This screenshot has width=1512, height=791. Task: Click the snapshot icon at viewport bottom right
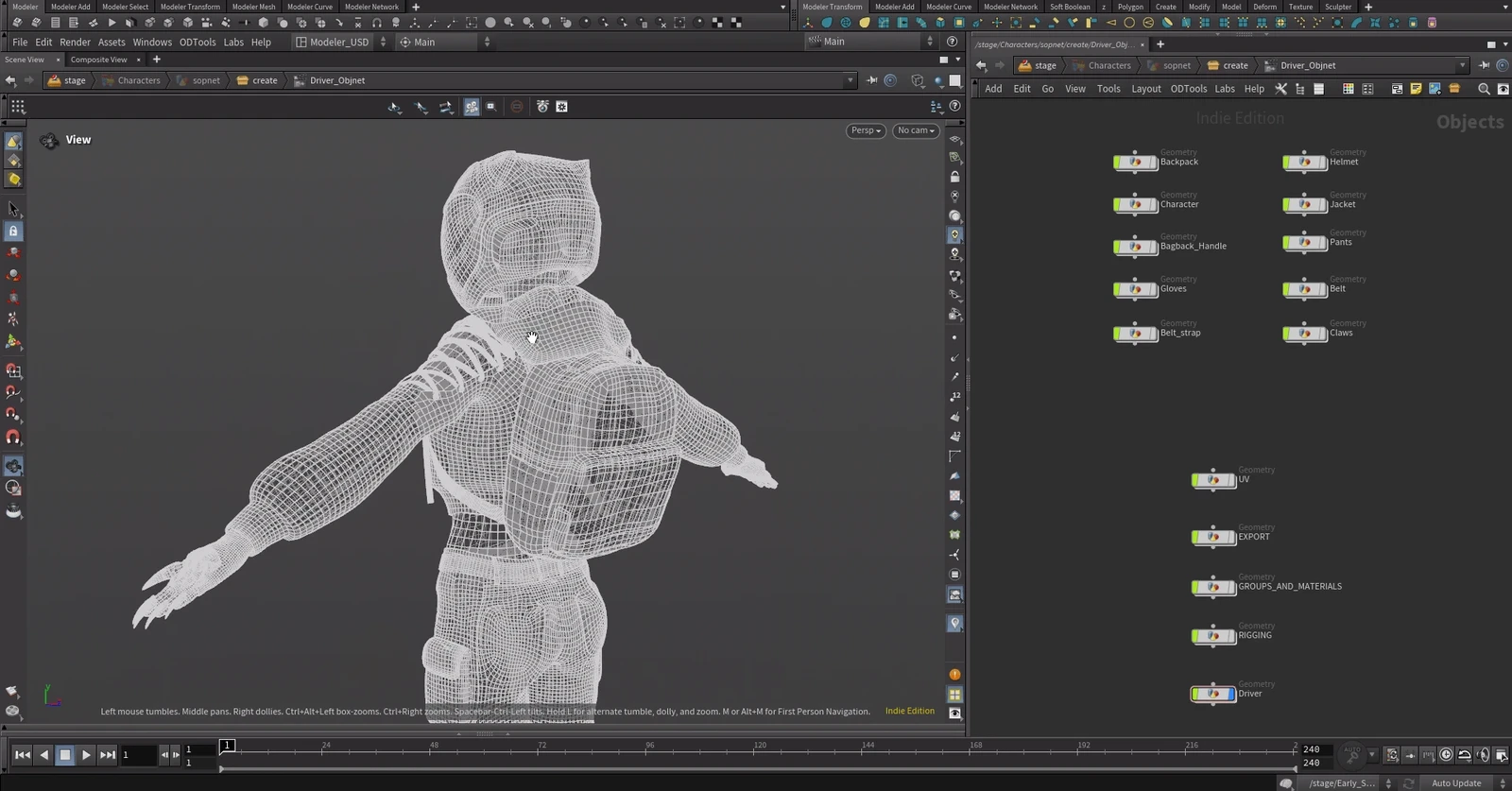point(955,714)
